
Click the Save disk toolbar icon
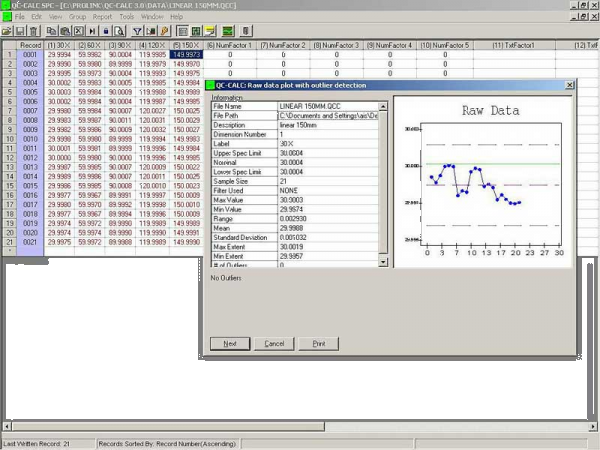click(19, 32)
